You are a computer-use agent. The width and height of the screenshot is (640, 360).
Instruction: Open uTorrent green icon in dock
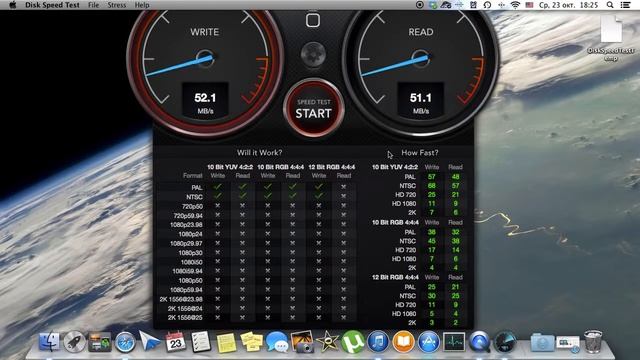[353, 342]
